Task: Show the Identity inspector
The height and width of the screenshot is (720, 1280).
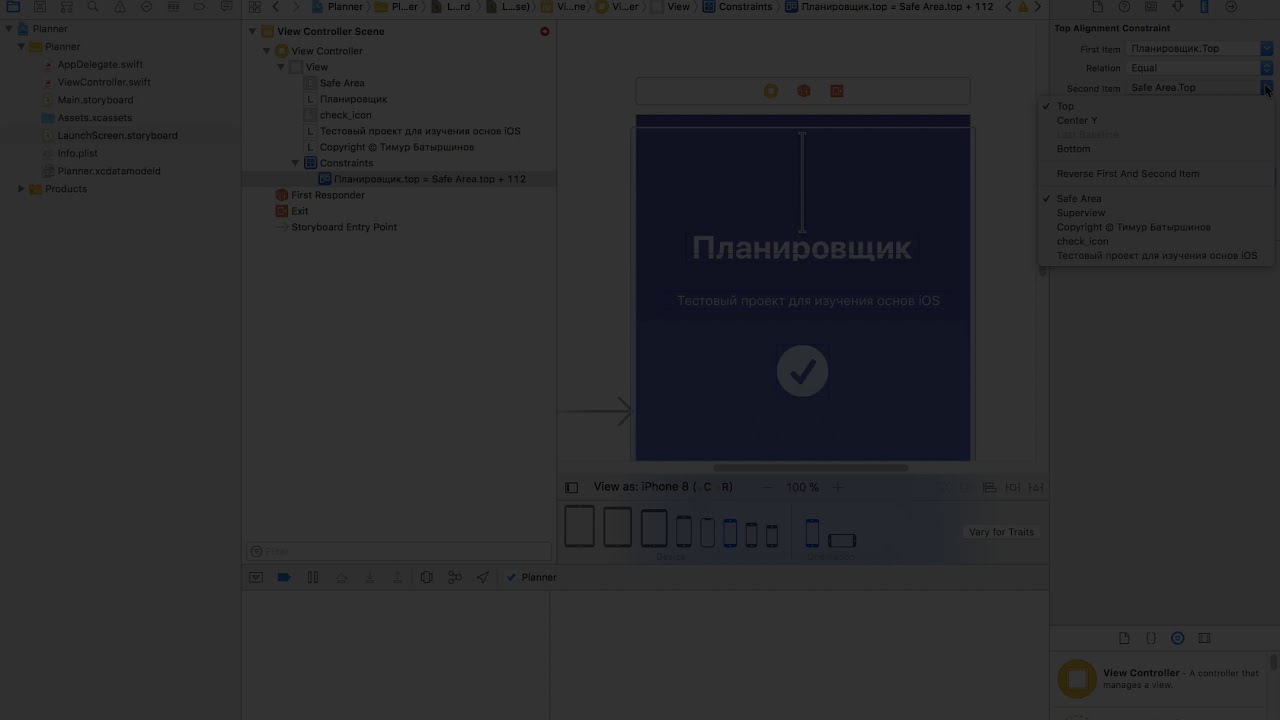Action: pyautogui.click(x=1151, y=7)
